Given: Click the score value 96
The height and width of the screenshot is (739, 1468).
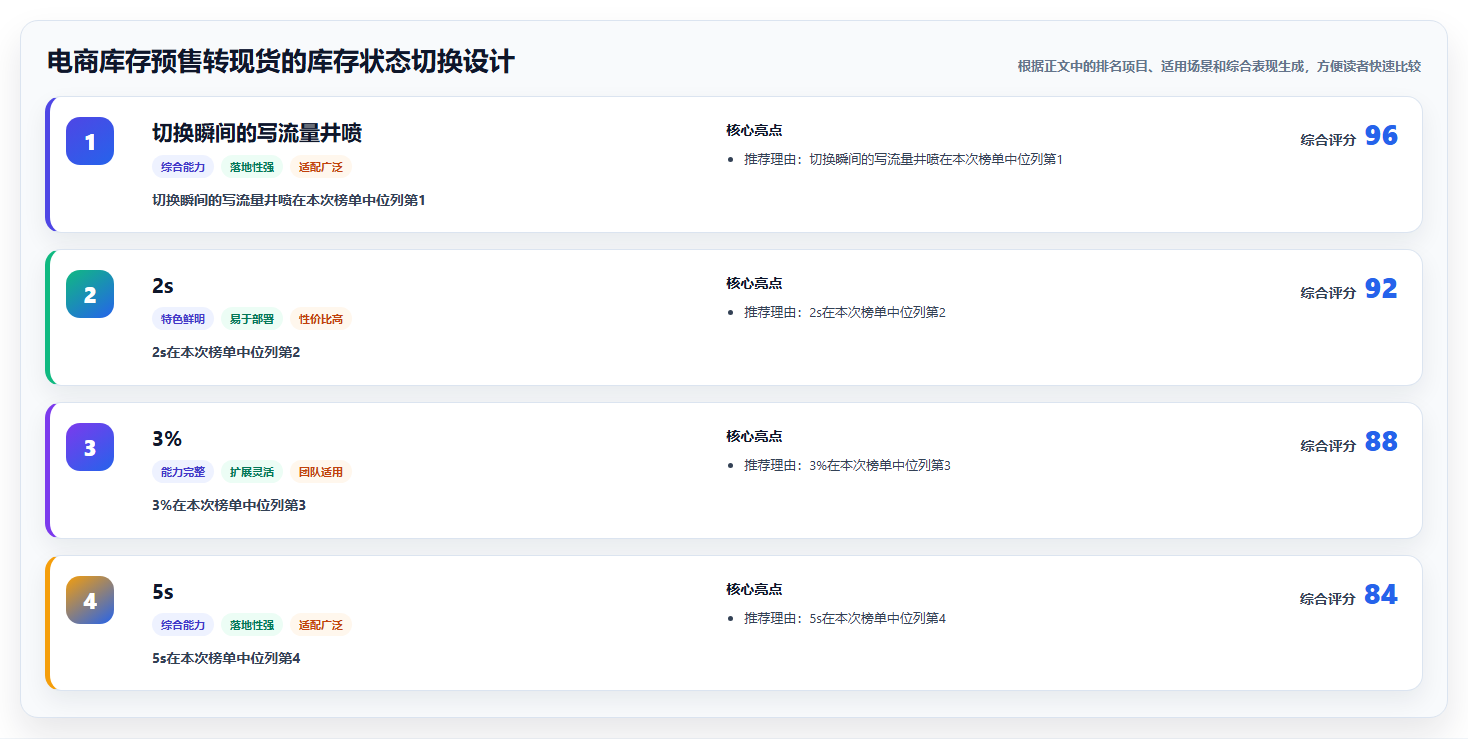Looking at the screenshot, I should tap(1381, 136).
